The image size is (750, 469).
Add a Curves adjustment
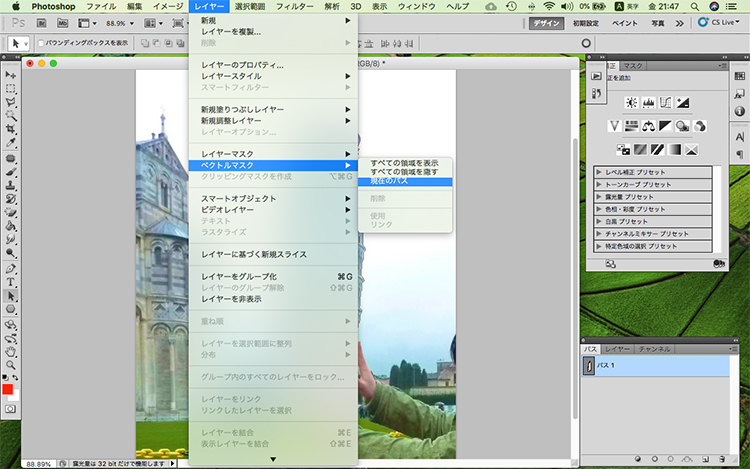click(665, 102)
